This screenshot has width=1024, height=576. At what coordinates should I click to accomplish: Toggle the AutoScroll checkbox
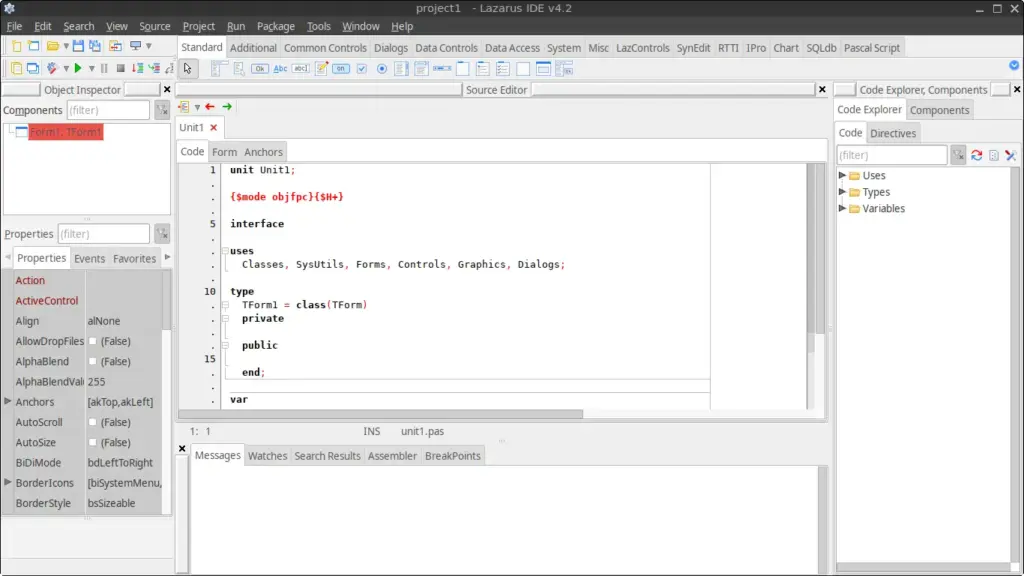(x=93, y=422)
